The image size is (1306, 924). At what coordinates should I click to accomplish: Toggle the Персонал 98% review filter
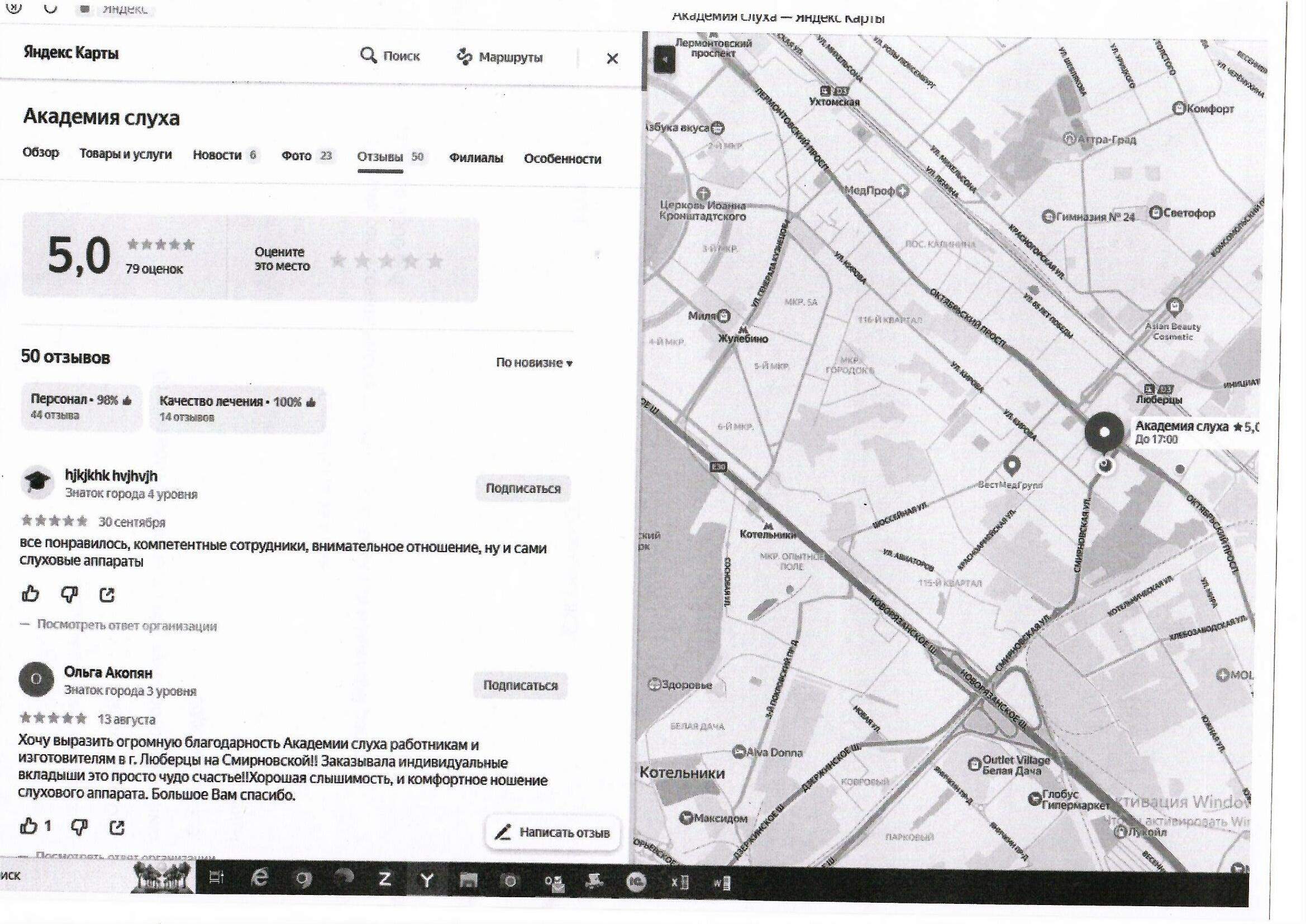(81, 407)
